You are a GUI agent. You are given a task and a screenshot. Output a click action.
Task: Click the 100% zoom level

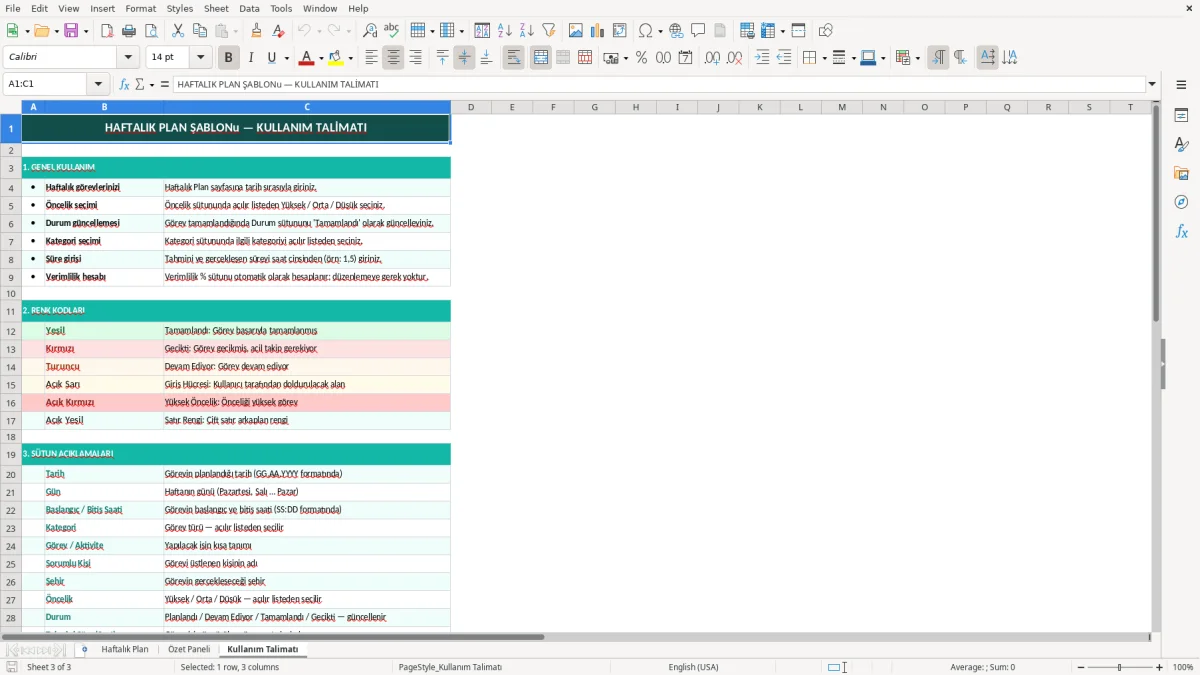[1183, 667]
